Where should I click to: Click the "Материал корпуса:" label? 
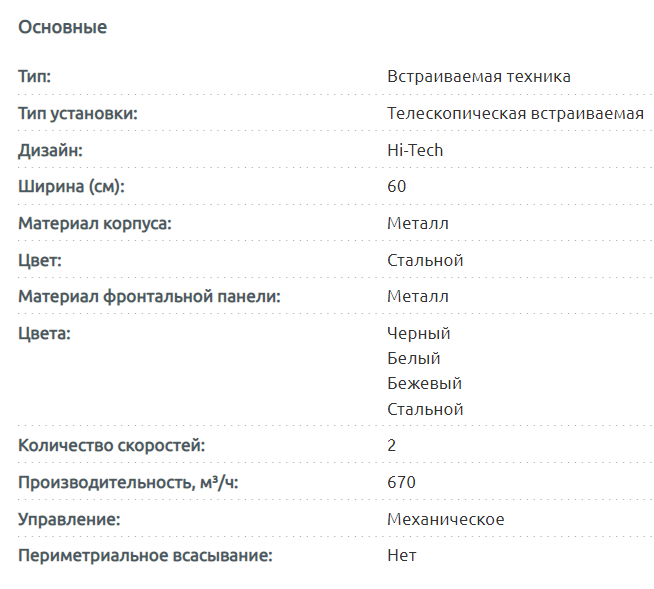95,223
